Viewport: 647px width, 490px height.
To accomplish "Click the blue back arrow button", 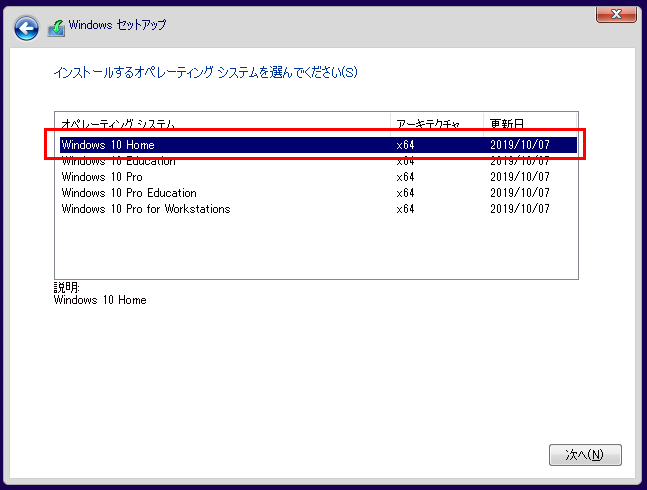I will pos(27,27).
